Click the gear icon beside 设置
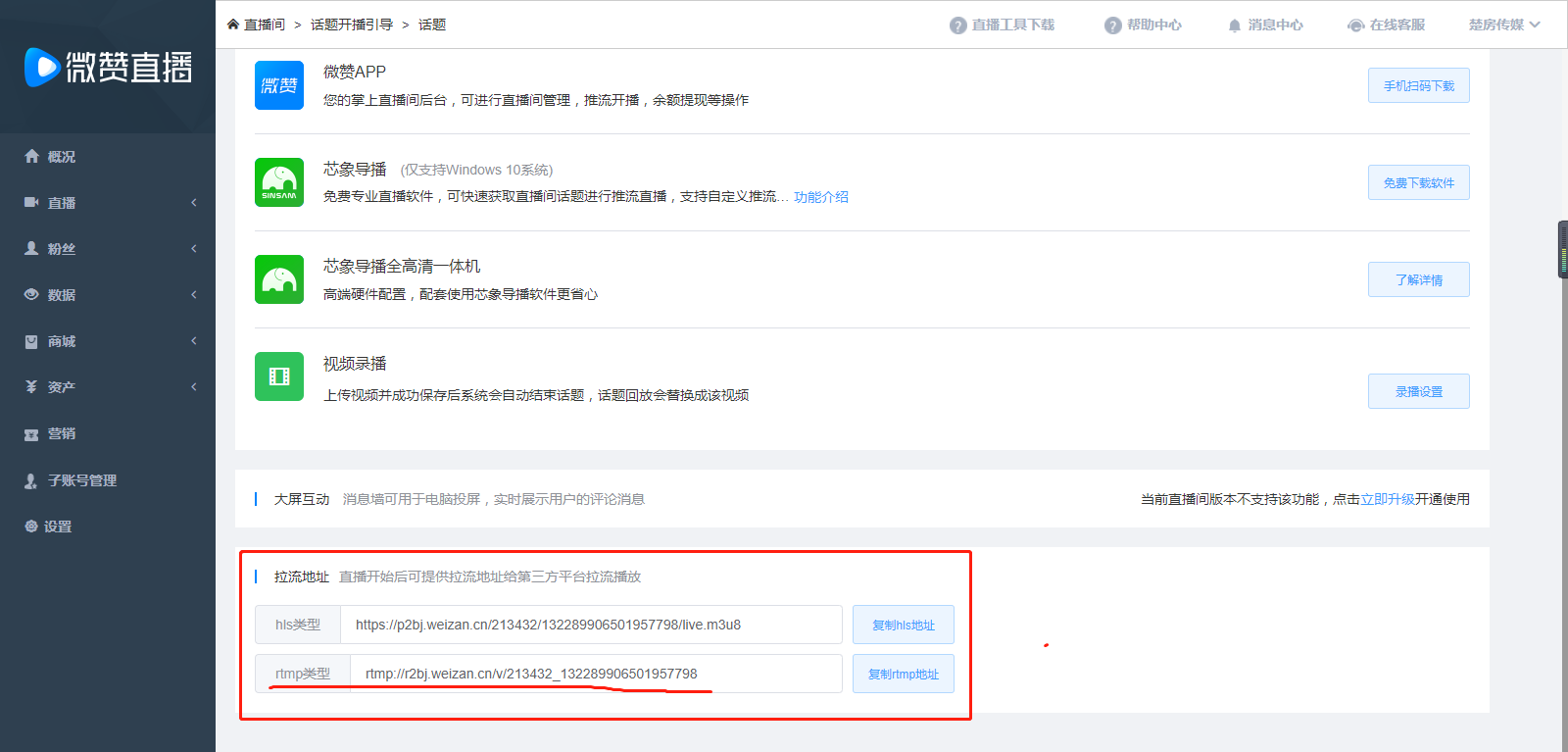This screenshot has height=752, width=1568. [31, 526]
